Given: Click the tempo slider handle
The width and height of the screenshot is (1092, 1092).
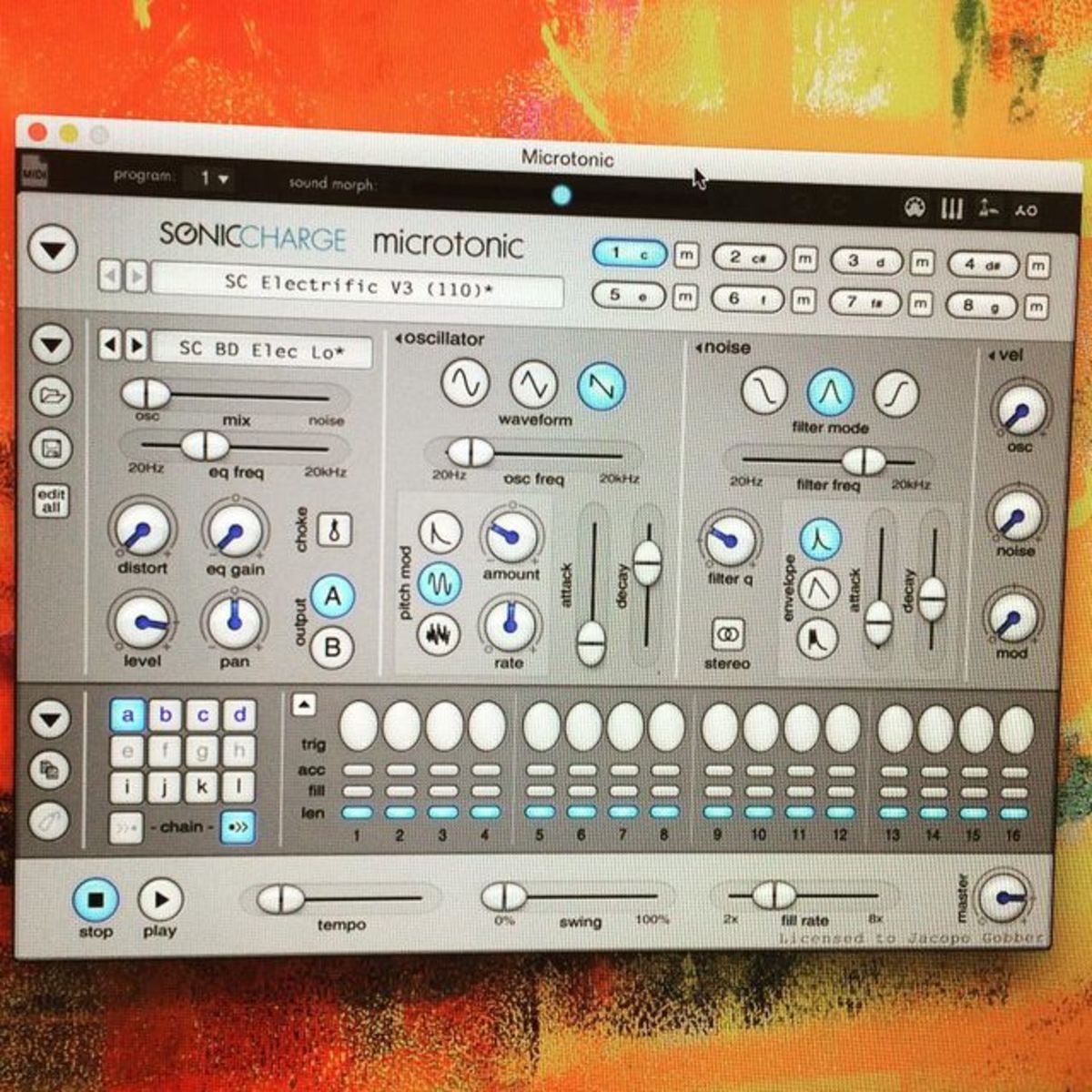Looking at the screenshot, I should pyautogui.click(x=280, y=899).
